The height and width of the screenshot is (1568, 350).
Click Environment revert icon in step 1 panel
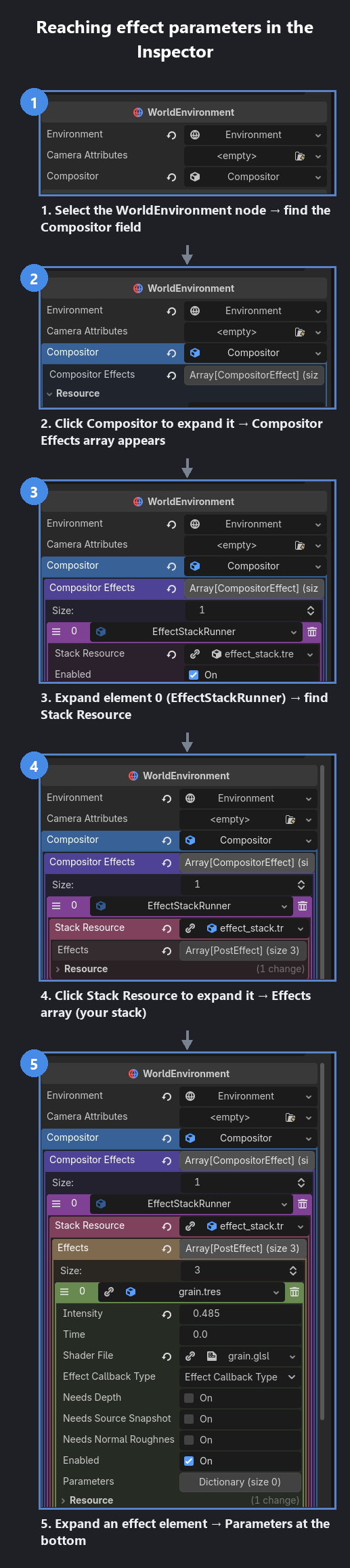[x=171, y=135]
